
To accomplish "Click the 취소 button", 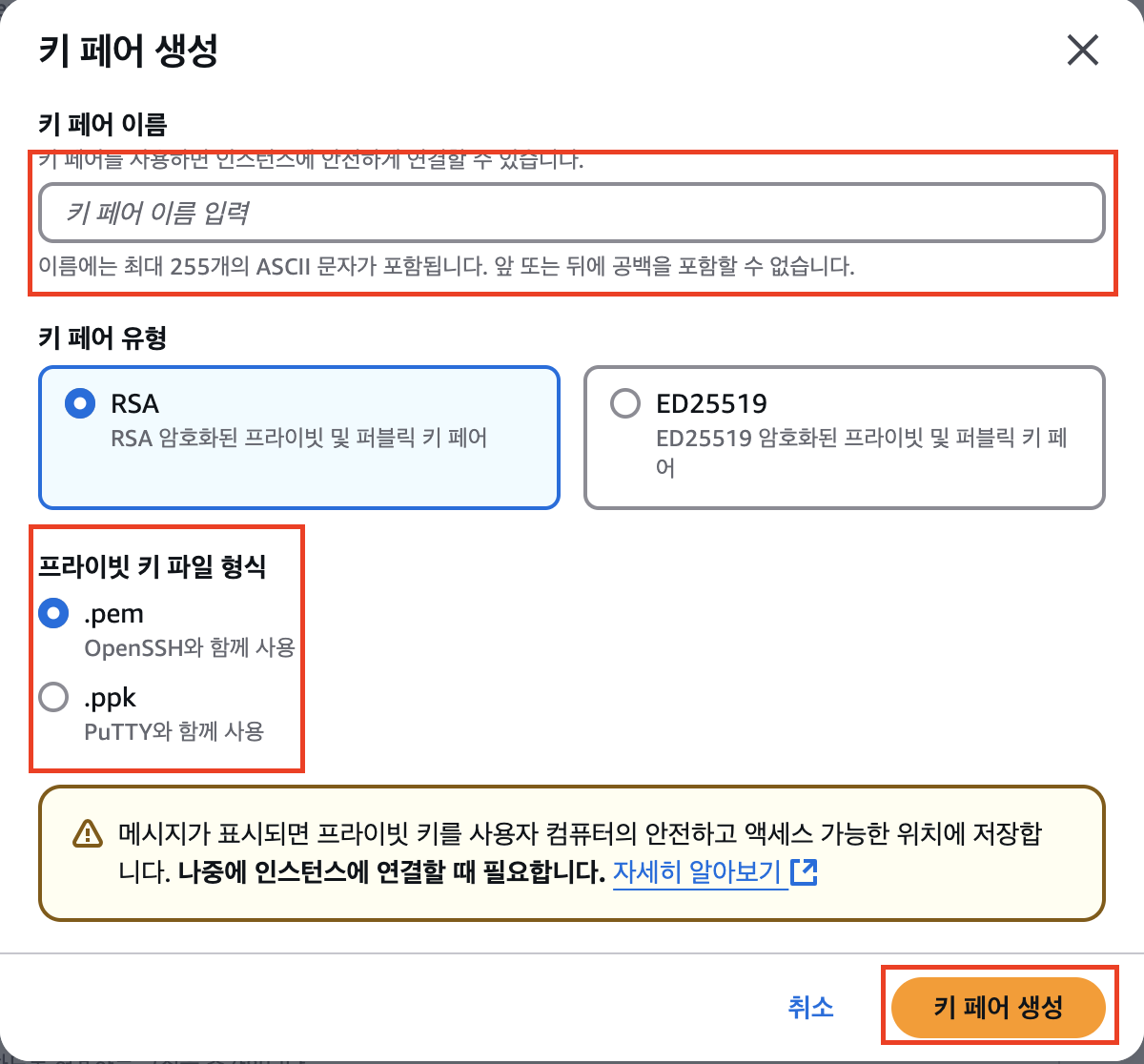I will 810,1007.
